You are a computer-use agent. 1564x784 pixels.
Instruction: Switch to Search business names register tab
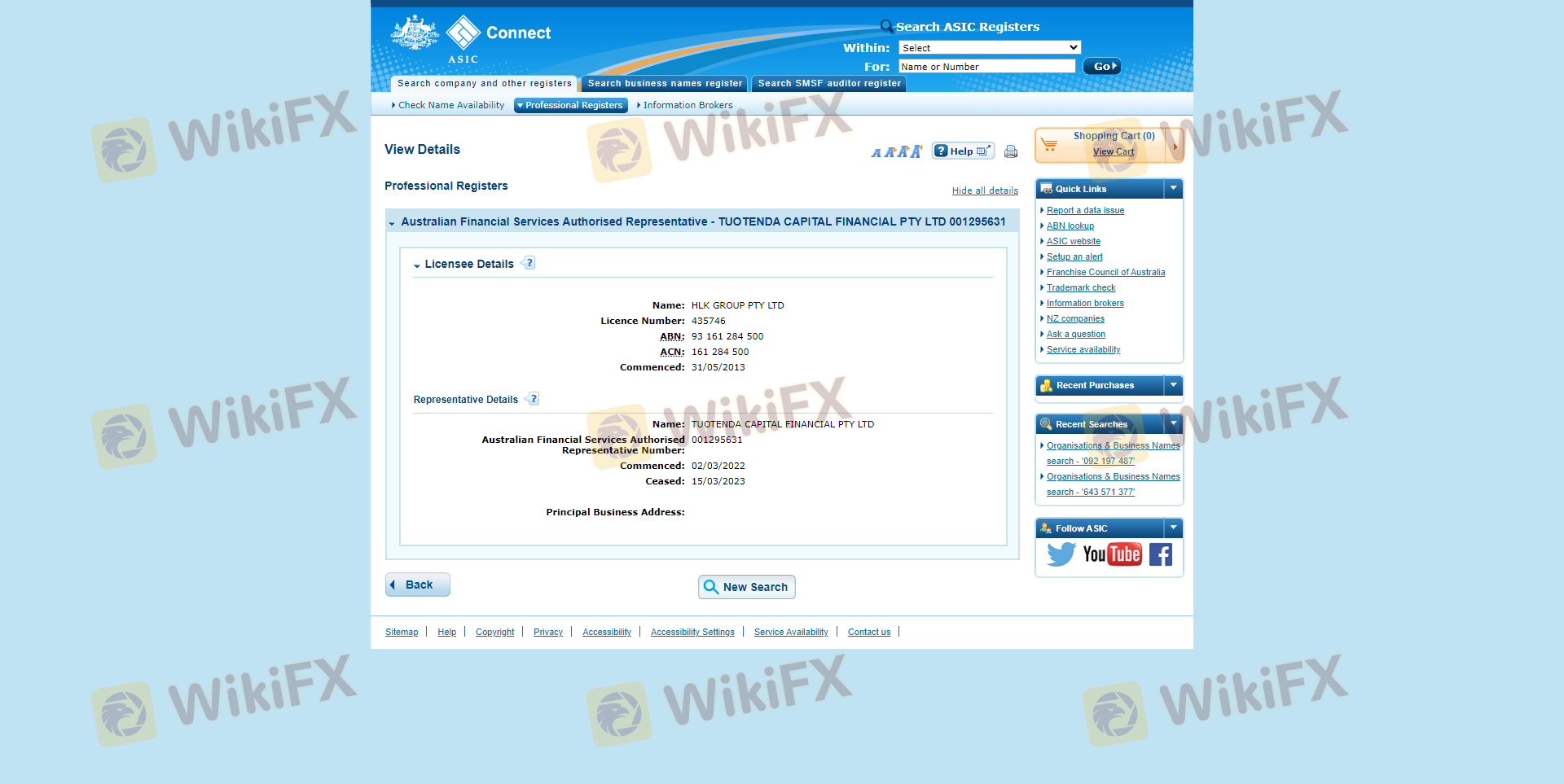(665, 84)
